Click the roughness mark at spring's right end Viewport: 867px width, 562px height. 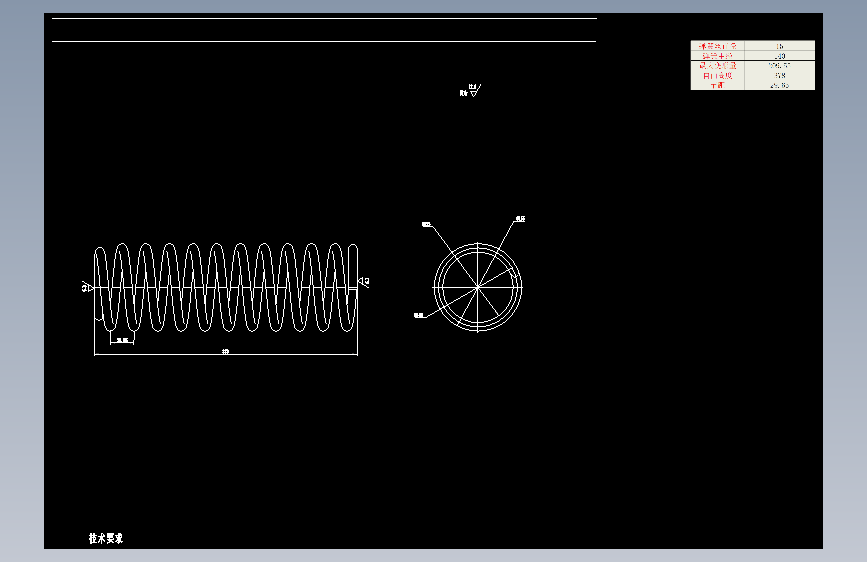(364, 282)
